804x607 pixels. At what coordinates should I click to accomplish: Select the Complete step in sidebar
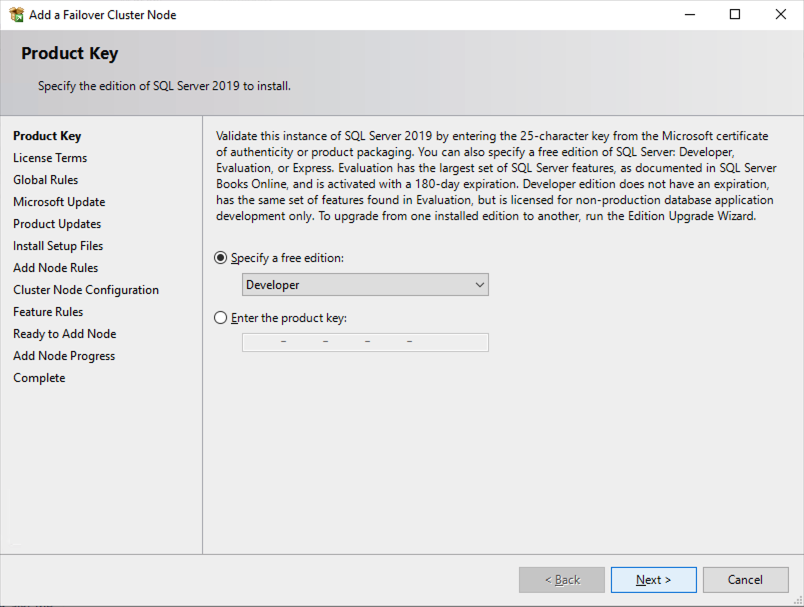click(x=39, y=378)
